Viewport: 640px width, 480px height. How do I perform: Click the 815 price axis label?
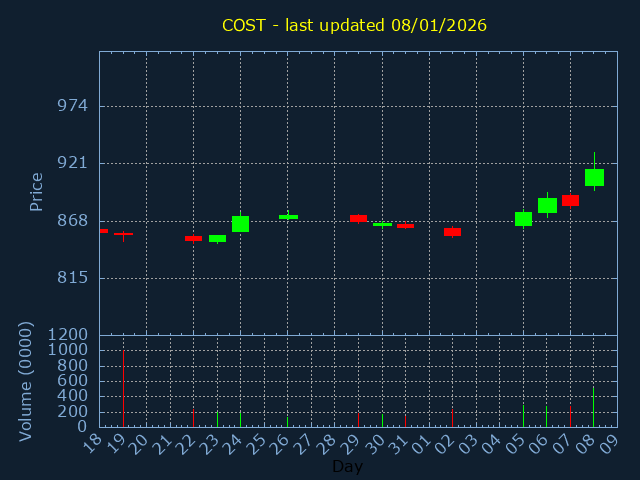coord(72,277)
